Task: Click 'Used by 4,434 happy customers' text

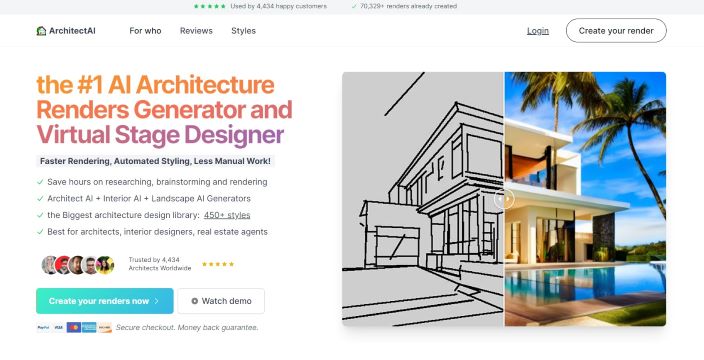Action: tap(278, 6)
